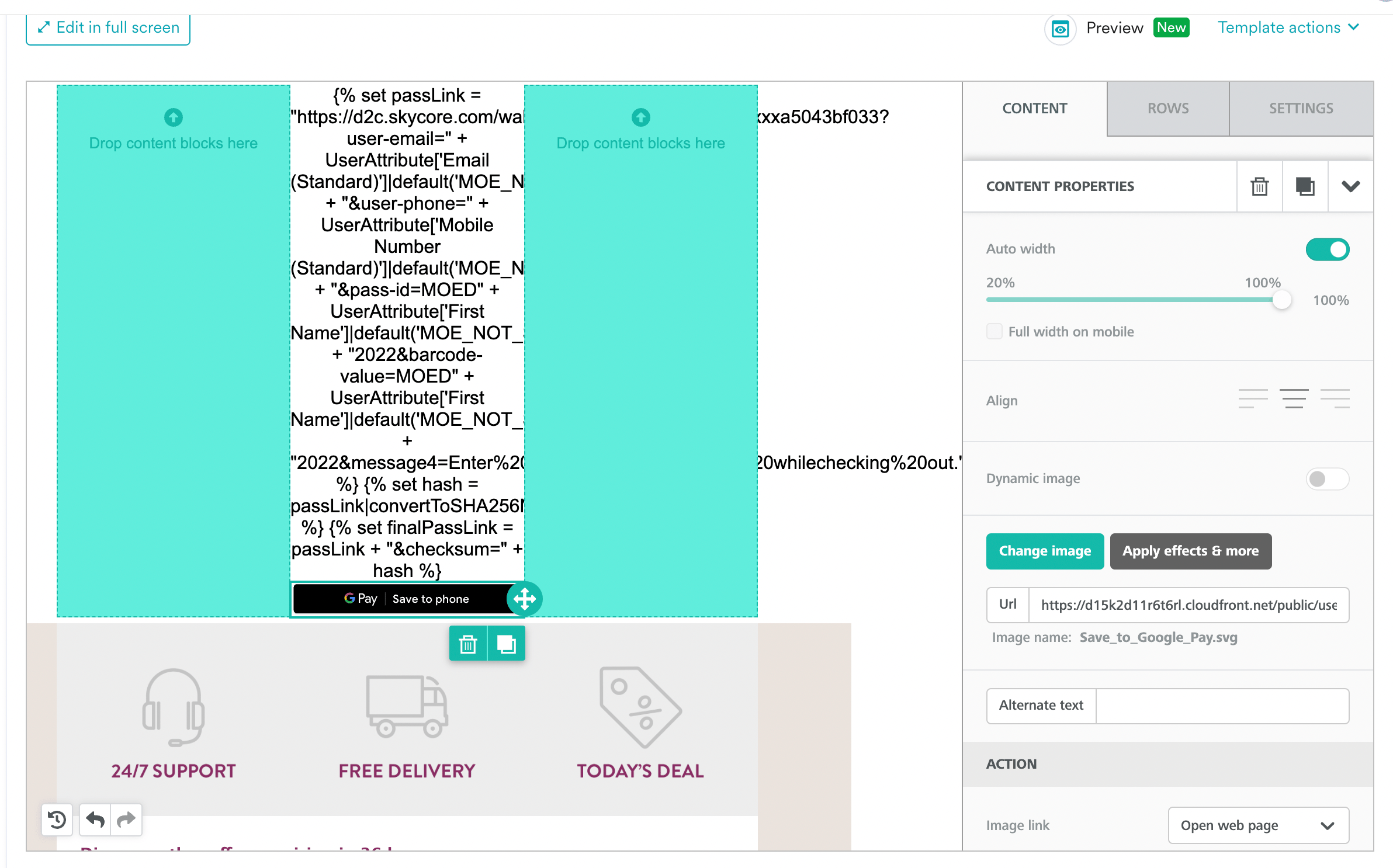Toggle the Auto width switch

point(1328,249)
